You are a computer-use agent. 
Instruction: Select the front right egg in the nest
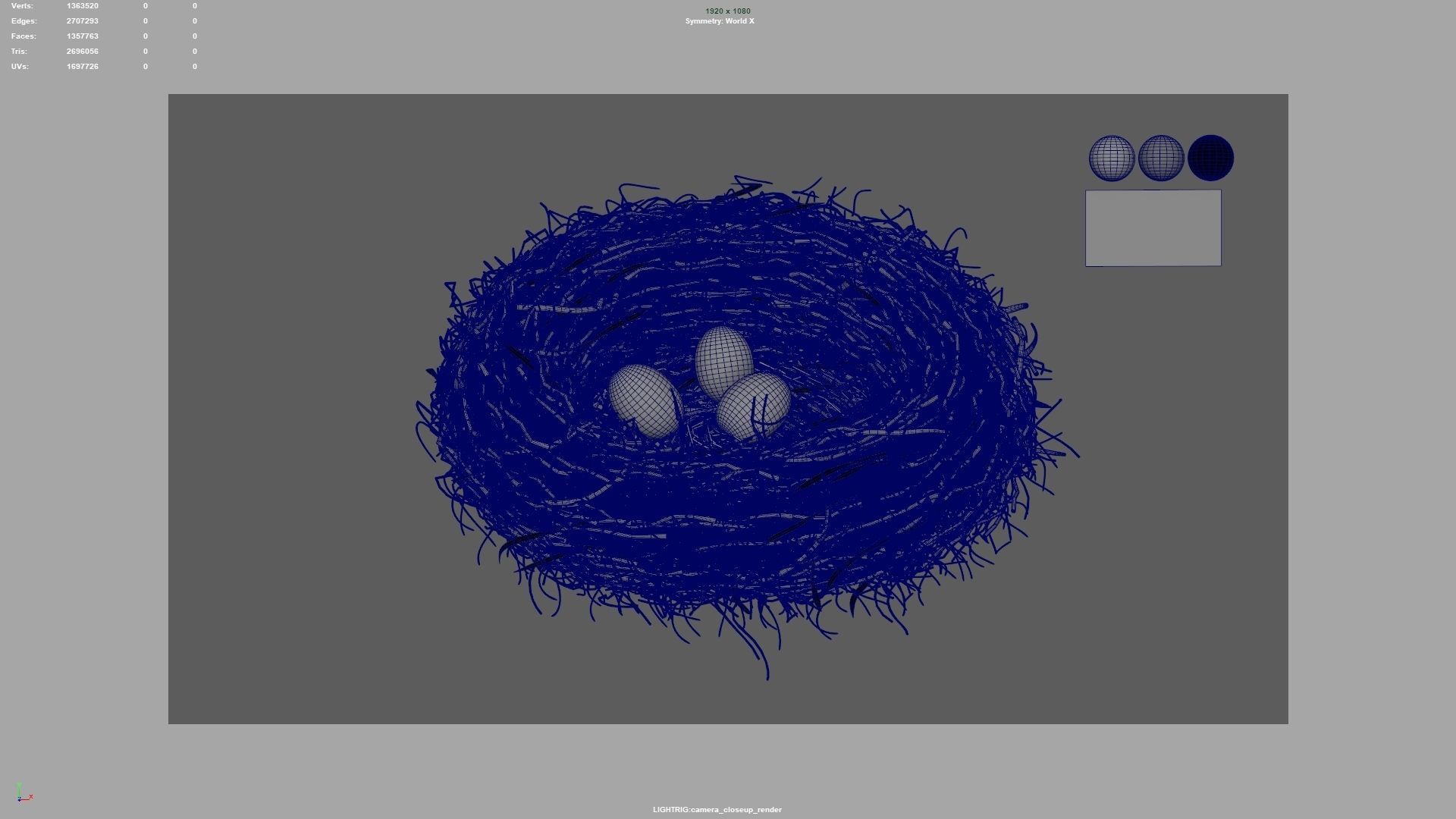(x=753, y=406)
